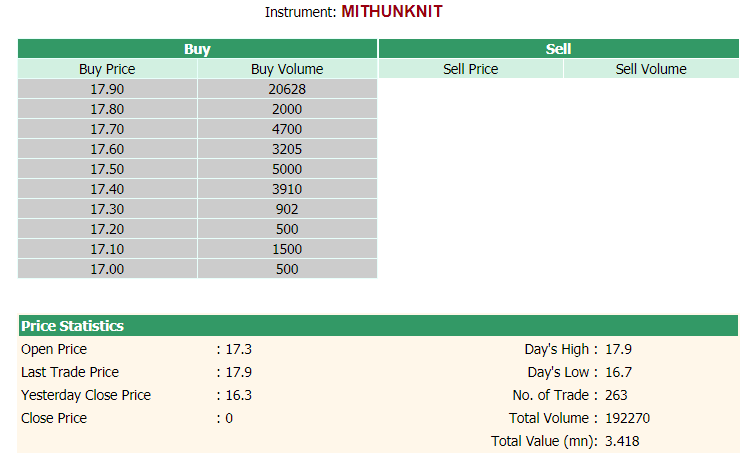The image size is (741, 455).
Task: Select buy volume 3205 cell
Action: pos(287,149)
